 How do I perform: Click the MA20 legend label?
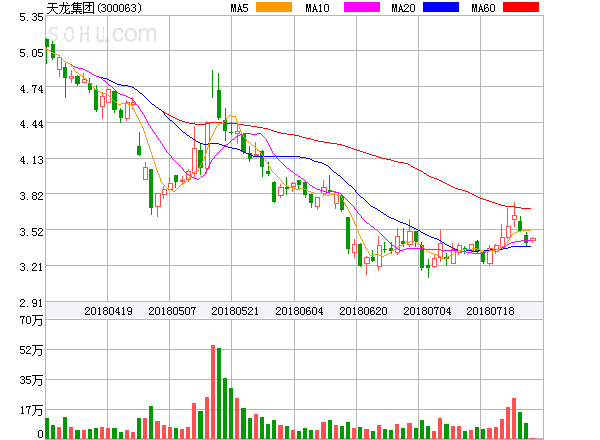(x=403, y=8)
